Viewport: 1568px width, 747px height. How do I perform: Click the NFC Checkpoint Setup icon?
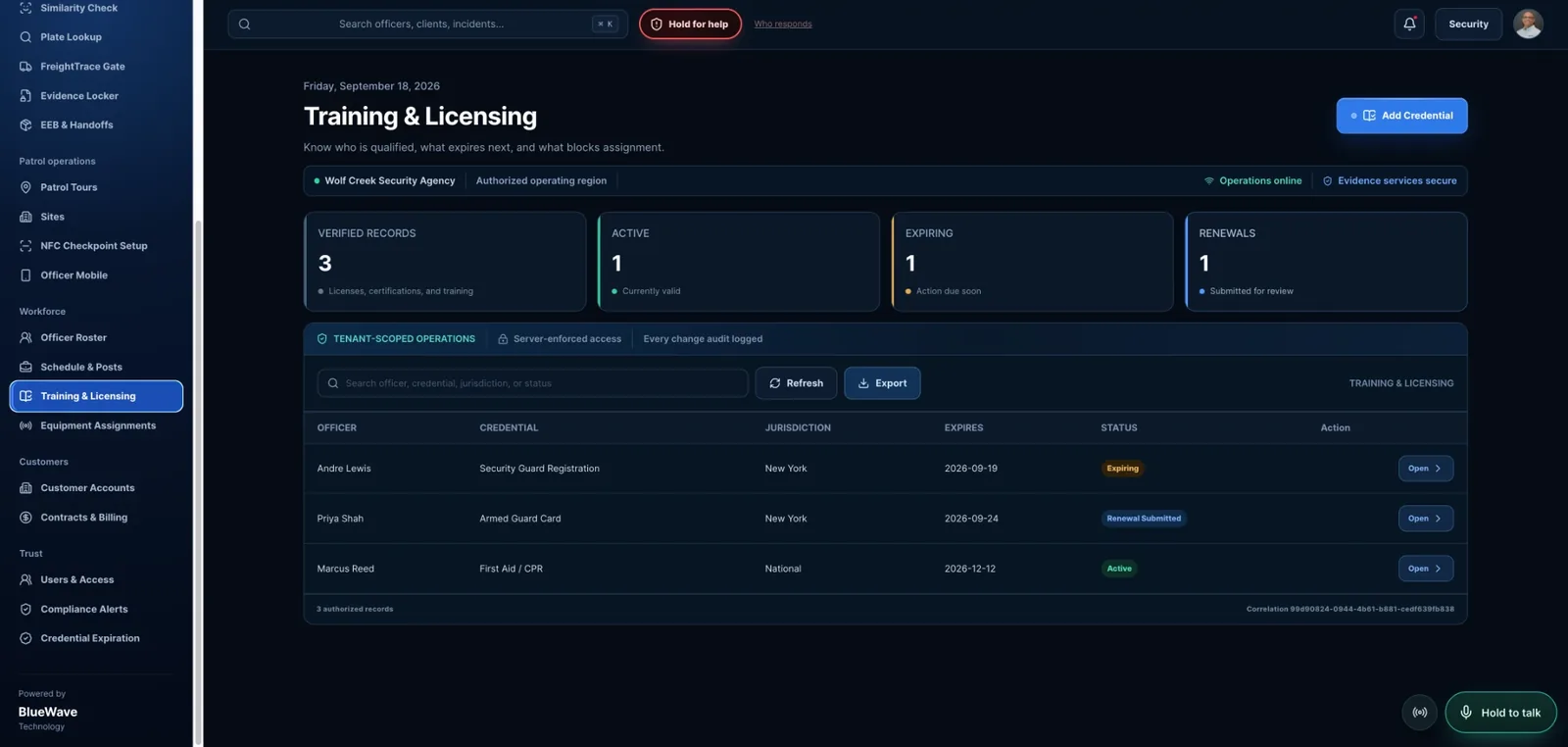[25, 246]
